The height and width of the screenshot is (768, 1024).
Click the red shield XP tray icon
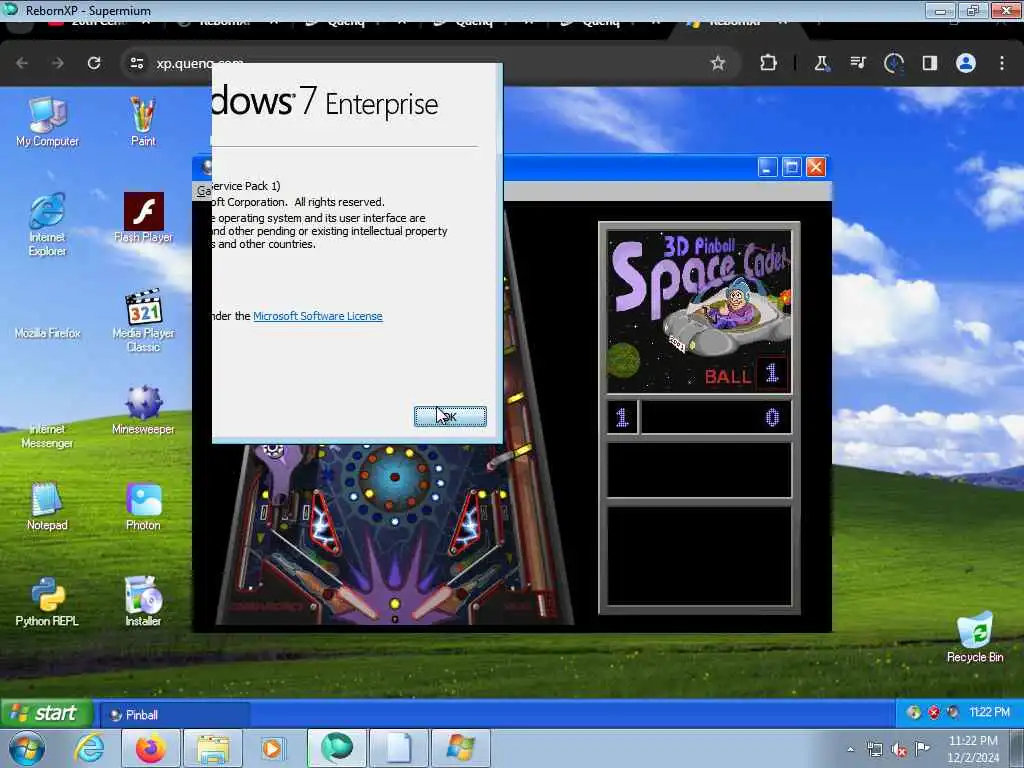[x=934, y=712]
